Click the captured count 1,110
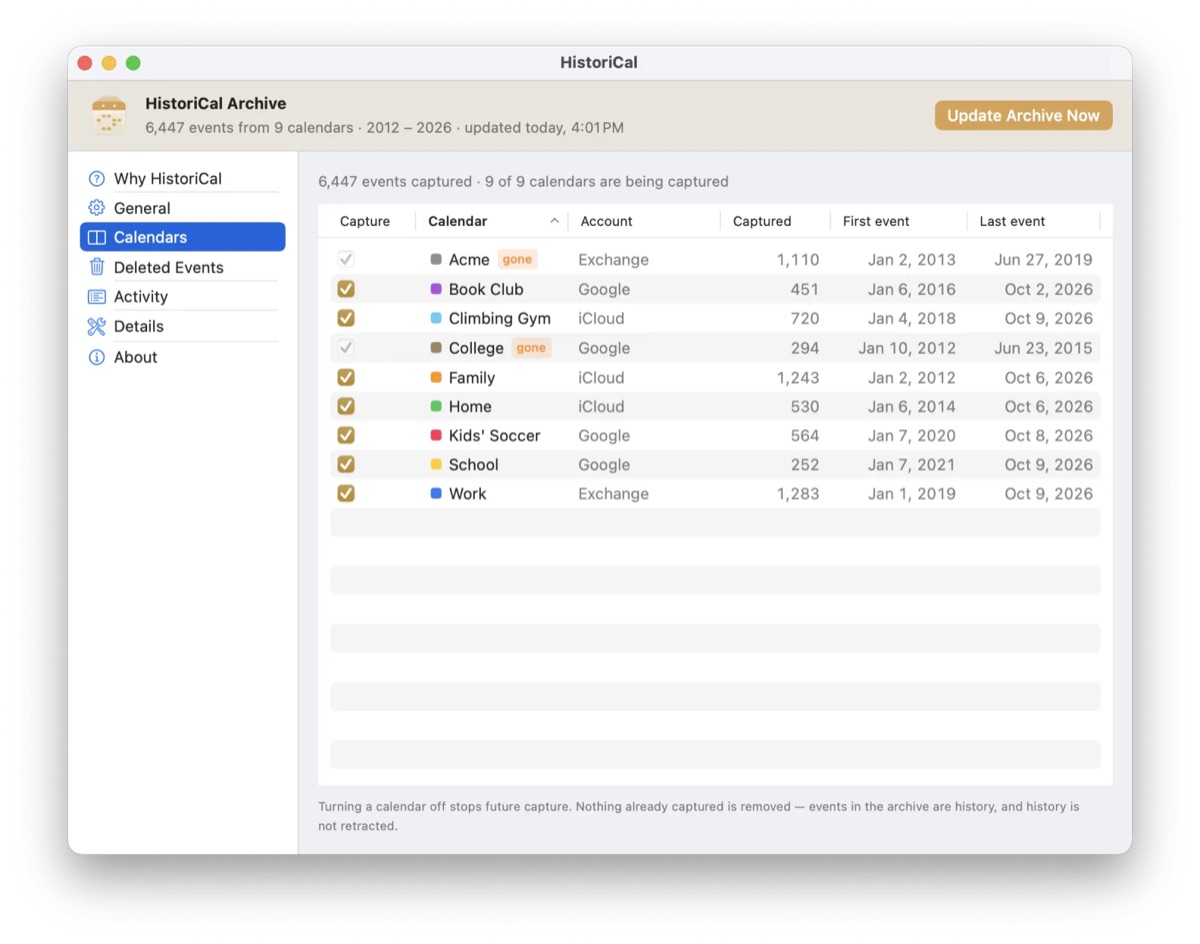The width and height of the screenshot is (1200, 944). point(798,260)
